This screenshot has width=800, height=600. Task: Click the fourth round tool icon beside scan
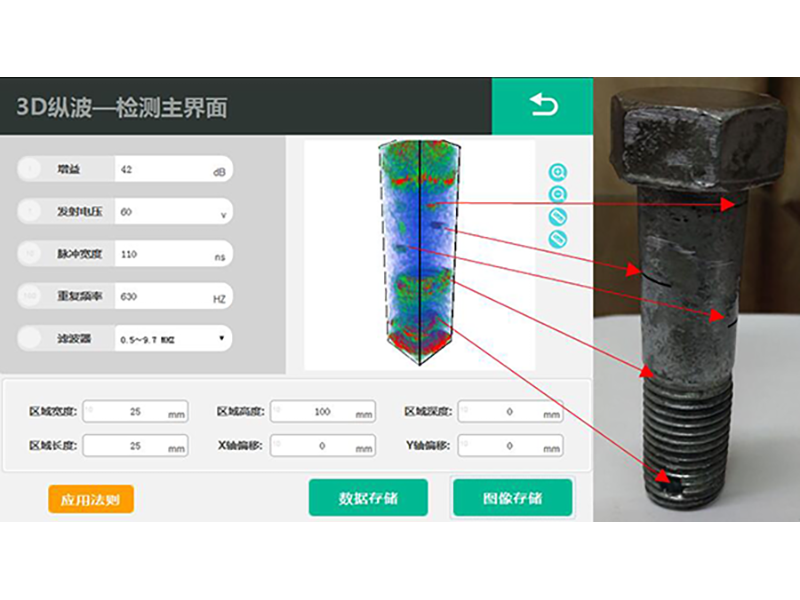point(557,239)
